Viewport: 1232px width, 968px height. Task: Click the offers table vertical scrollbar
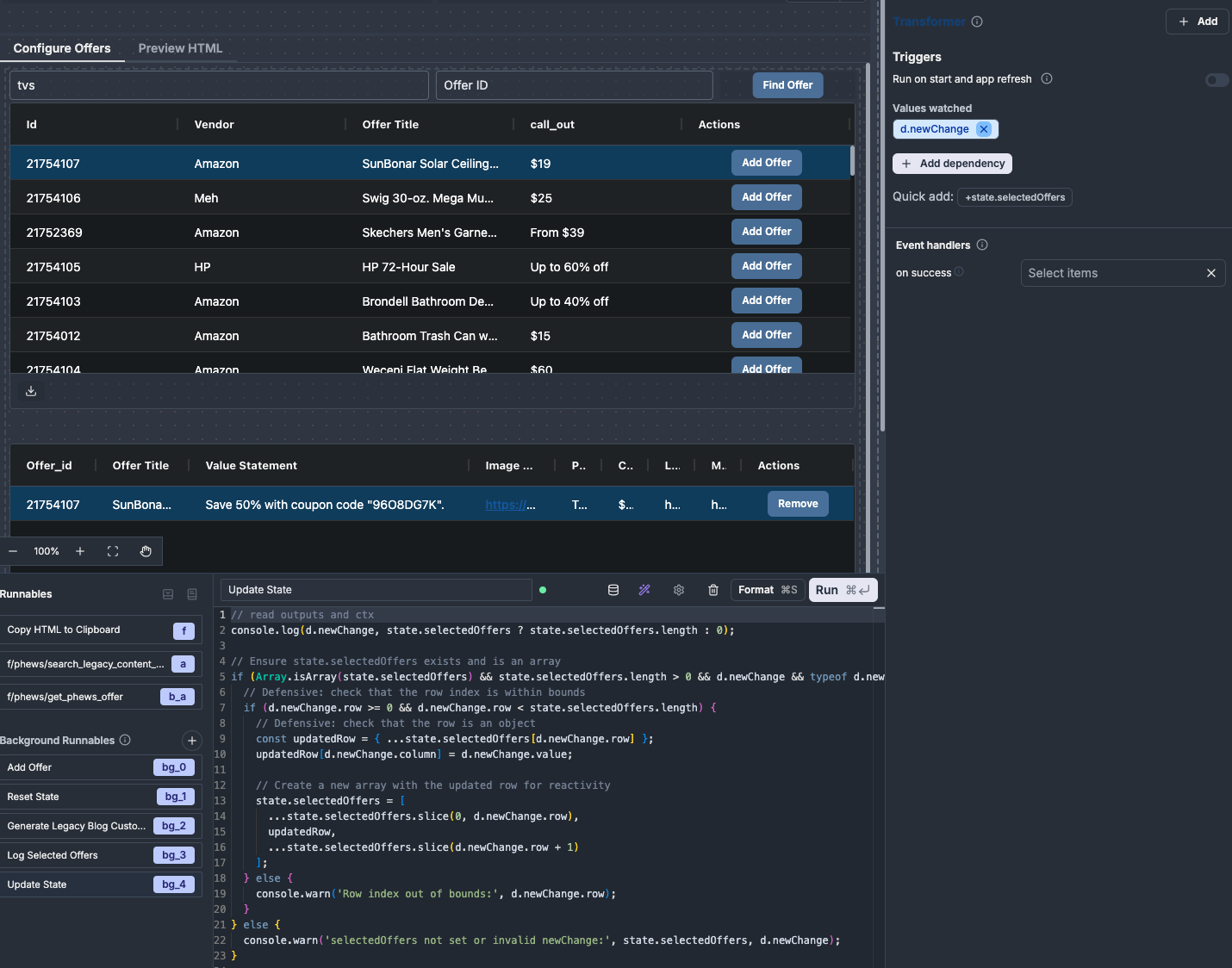click(x=852, y=161)
